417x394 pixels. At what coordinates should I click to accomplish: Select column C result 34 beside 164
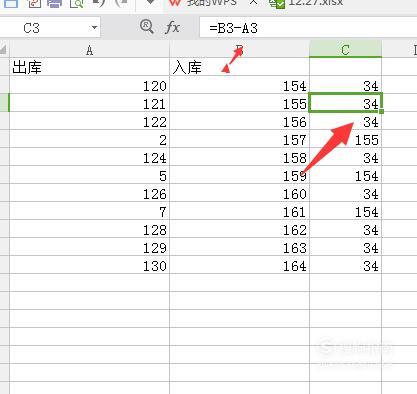pos(345,265)
